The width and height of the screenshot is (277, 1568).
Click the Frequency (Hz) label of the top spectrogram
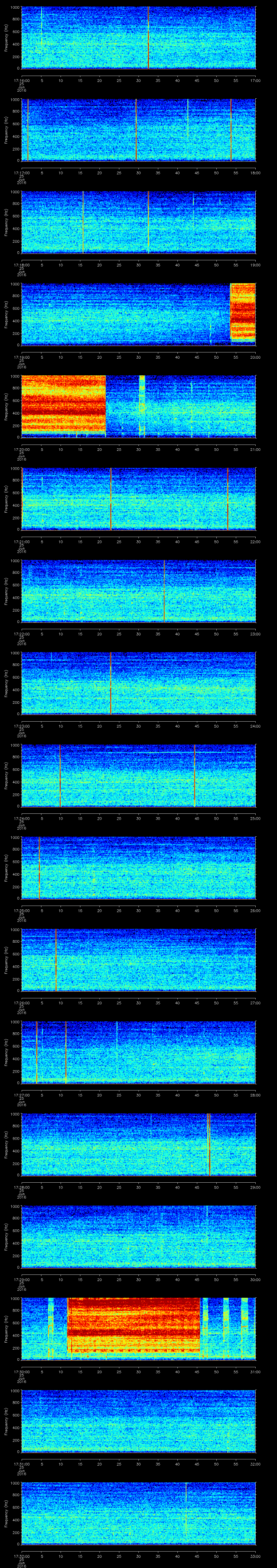point(6,38)
